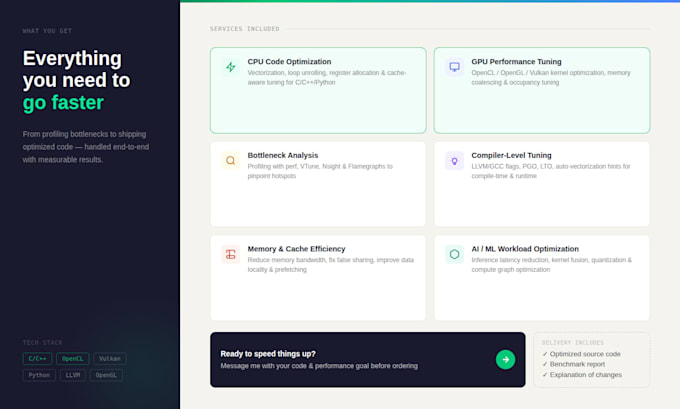The width and height of the screenshot is (680, 409).
Task: Click the 'SERVICES INCLUDED' section label
Action: (245, 29)
